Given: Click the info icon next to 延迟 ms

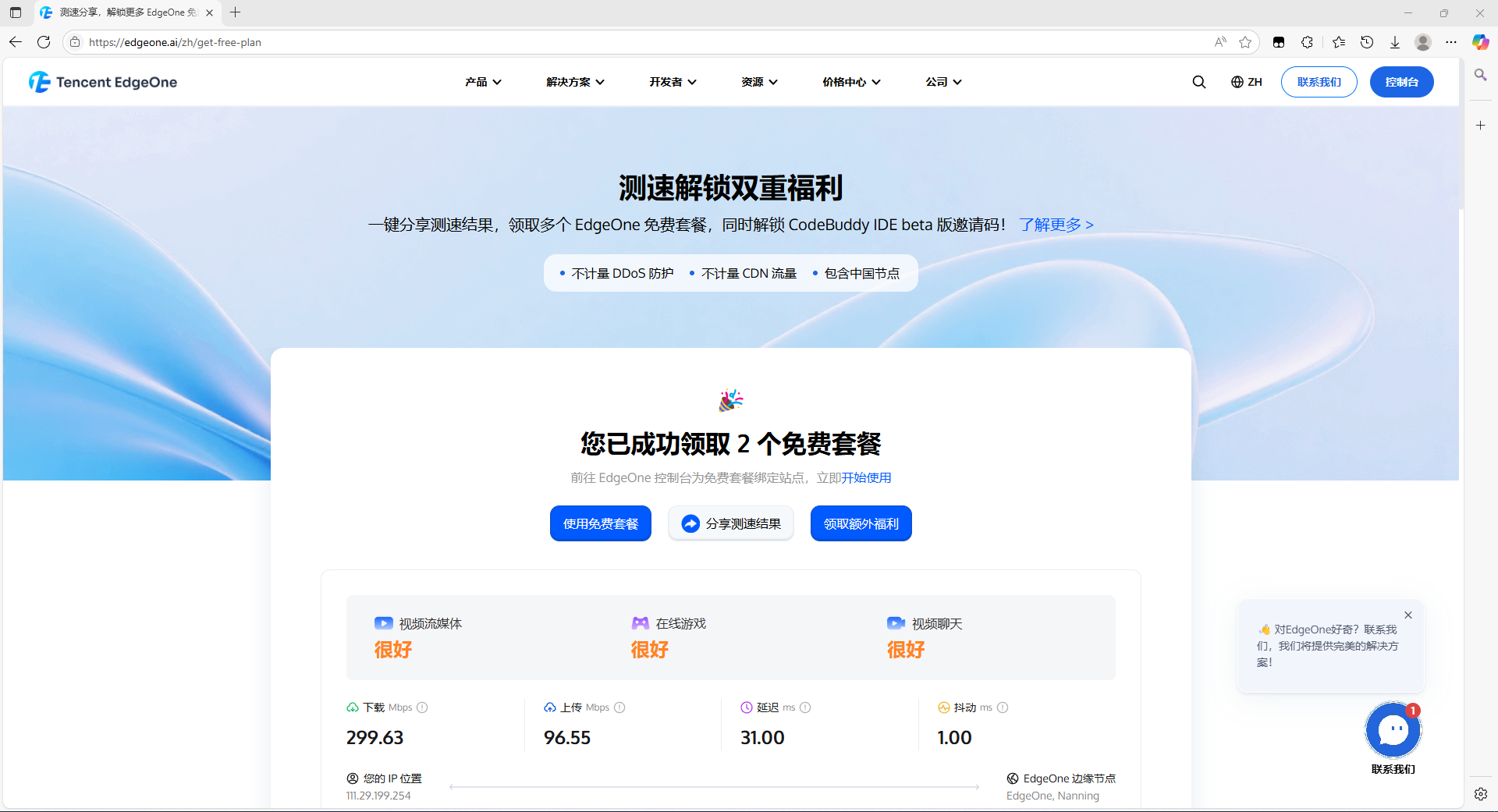Looking at the screenshot, I should tap(805, 707).
